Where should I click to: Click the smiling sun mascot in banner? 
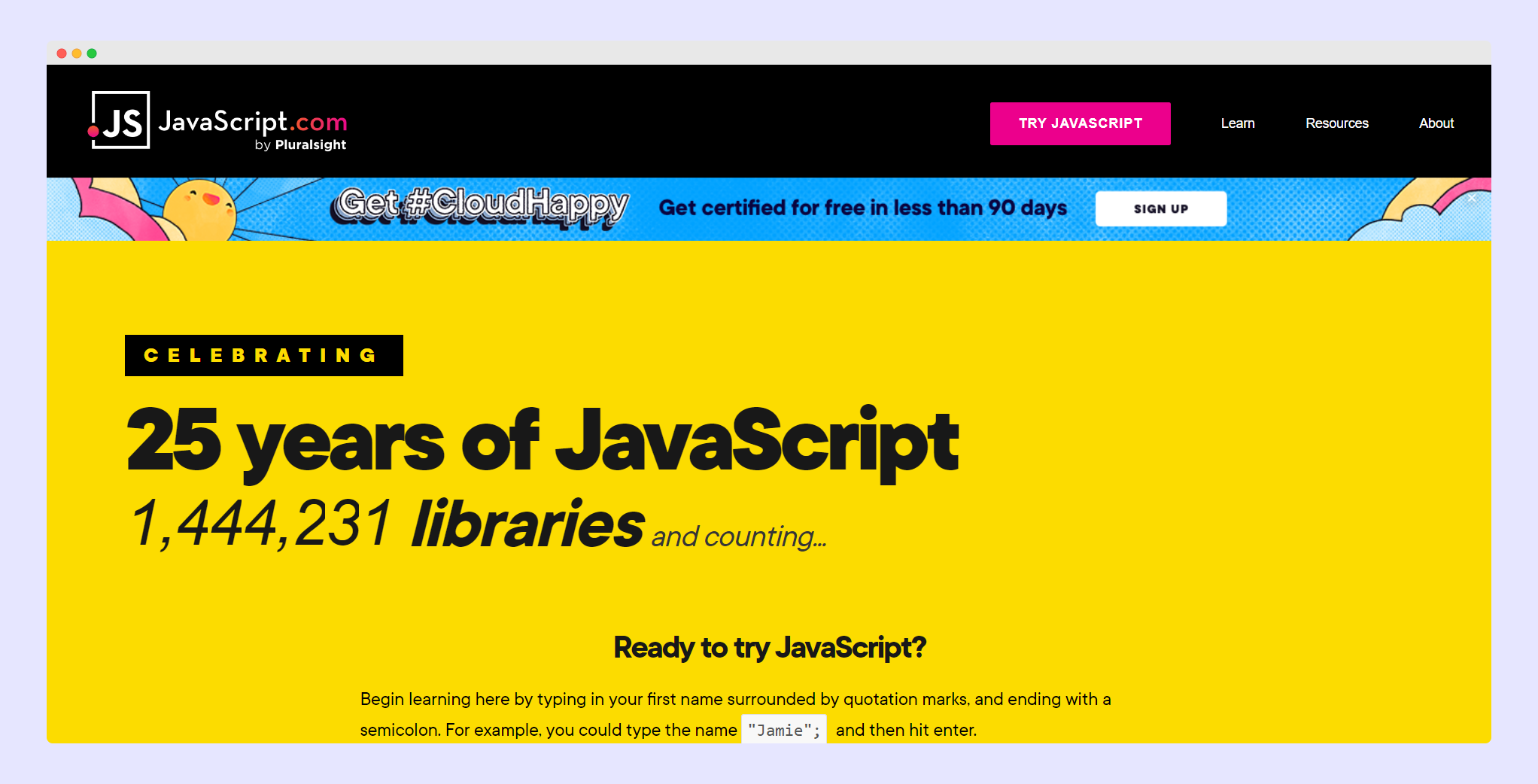(199, 209)
